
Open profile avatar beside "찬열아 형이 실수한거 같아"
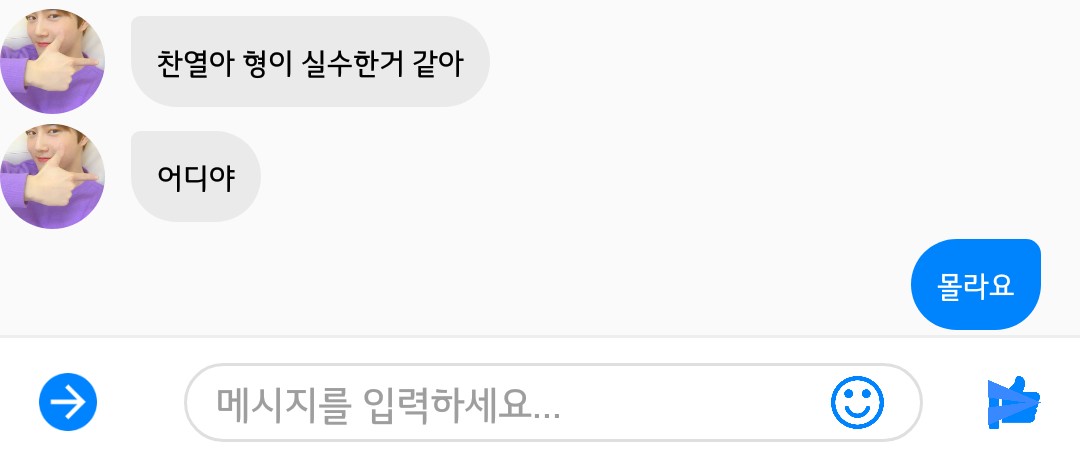pos(52,61)
